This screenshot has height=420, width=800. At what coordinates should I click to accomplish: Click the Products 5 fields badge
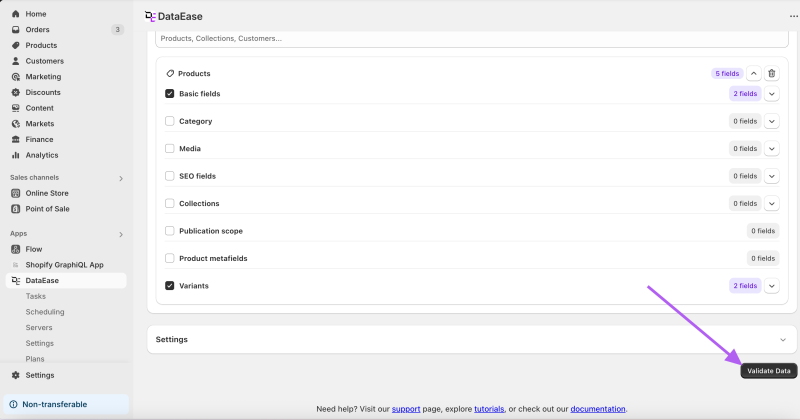(727, 73)
